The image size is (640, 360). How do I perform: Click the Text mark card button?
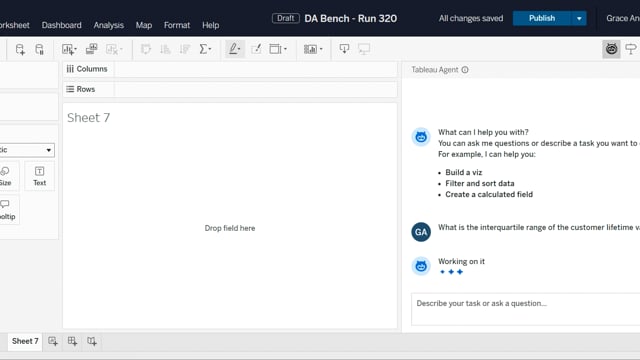tap(40, 176)
